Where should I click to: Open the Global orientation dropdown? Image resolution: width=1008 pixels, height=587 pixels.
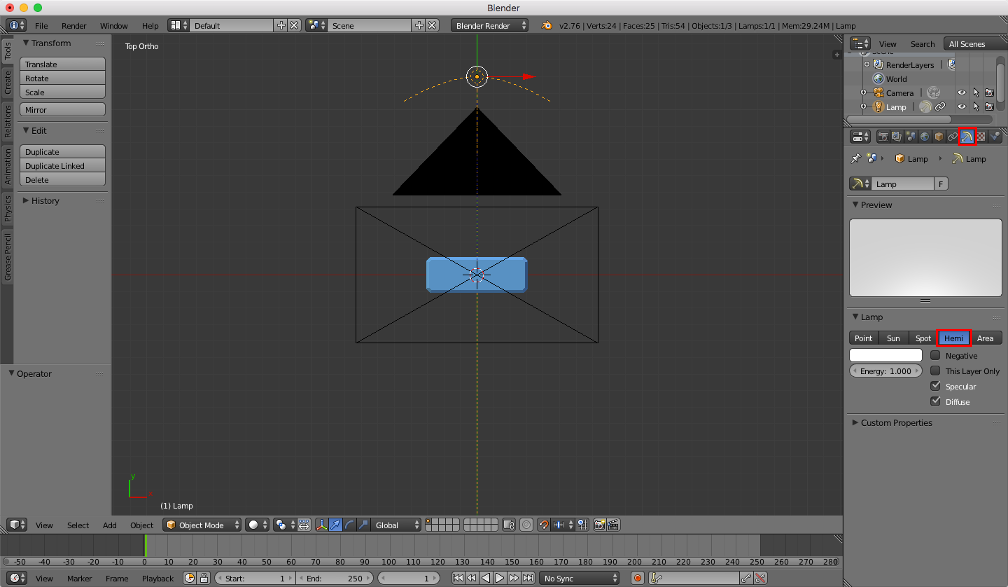click(396, 525)
